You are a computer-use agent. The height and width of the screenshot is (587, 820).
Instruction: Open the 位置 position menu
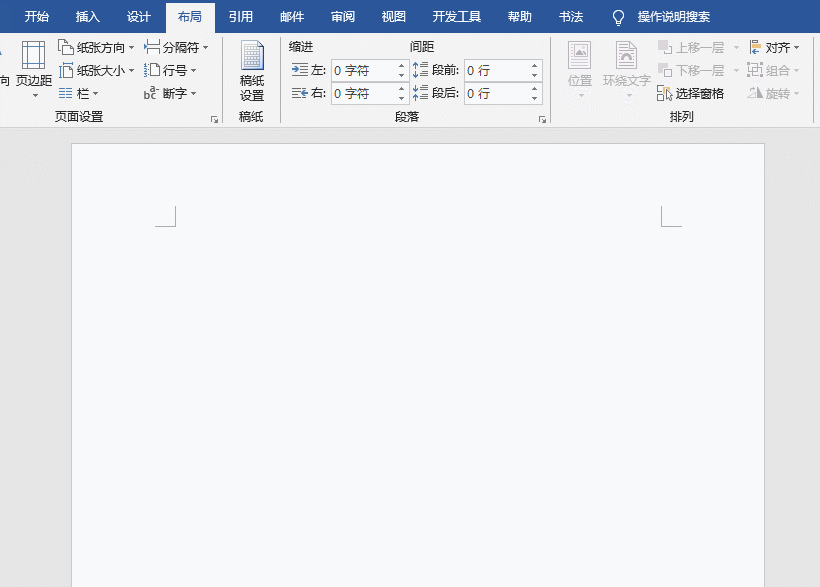click(580, 70)
